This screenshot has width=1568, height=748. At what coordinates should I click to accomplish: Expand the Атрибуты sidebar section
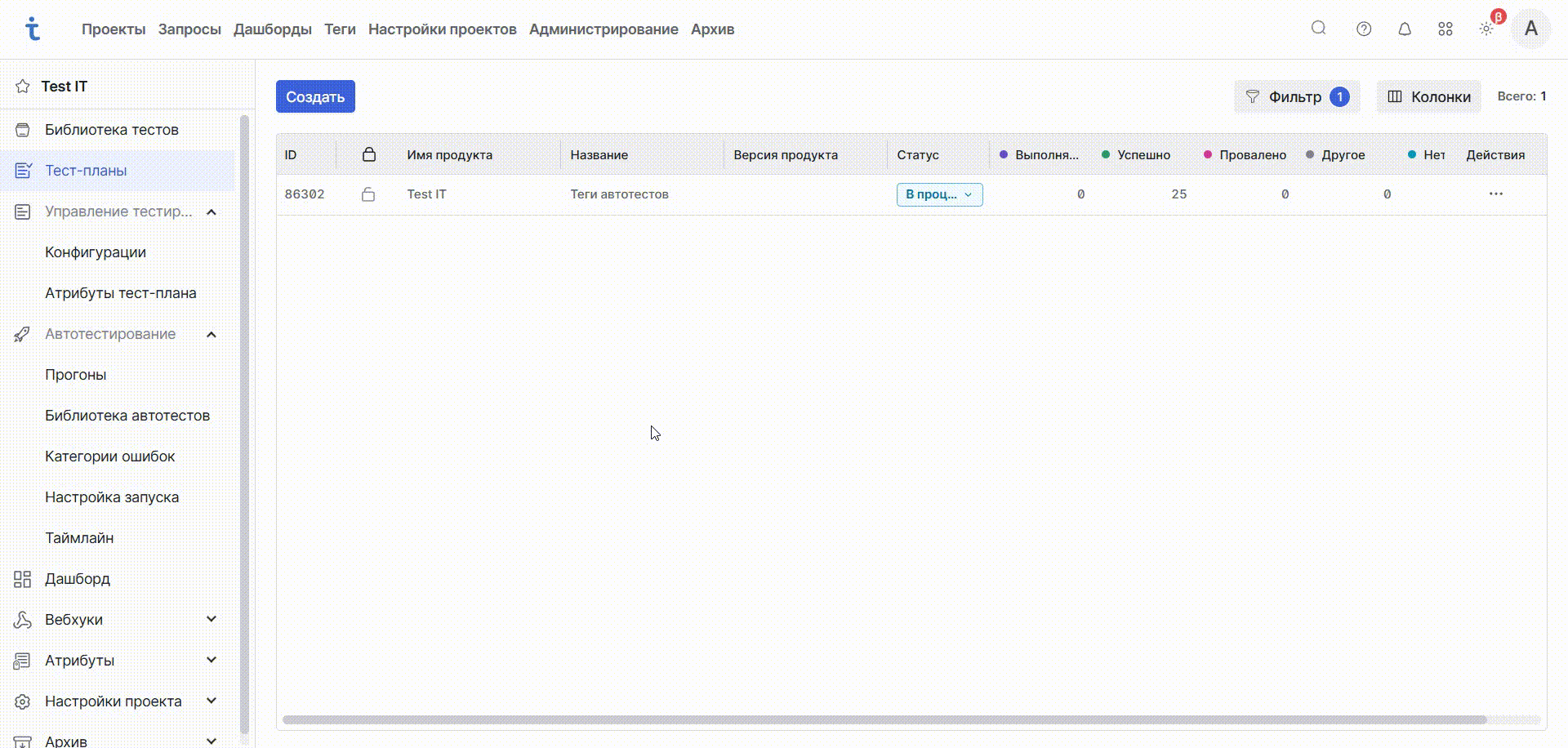point(212,660)
